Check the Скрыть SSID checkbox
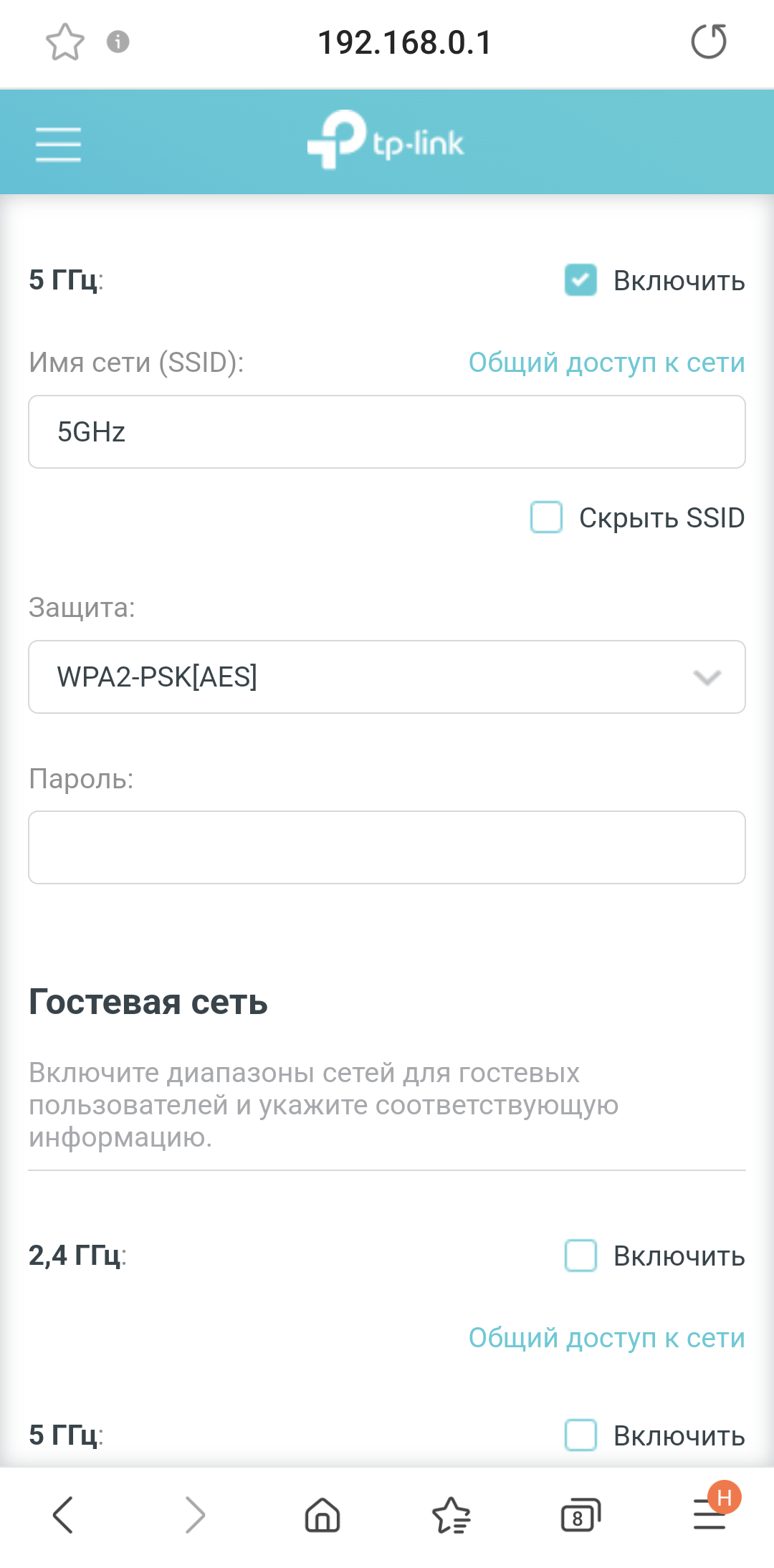Image resolution: width=774 pixels, height=1568 pixels. tap(546, 517)
